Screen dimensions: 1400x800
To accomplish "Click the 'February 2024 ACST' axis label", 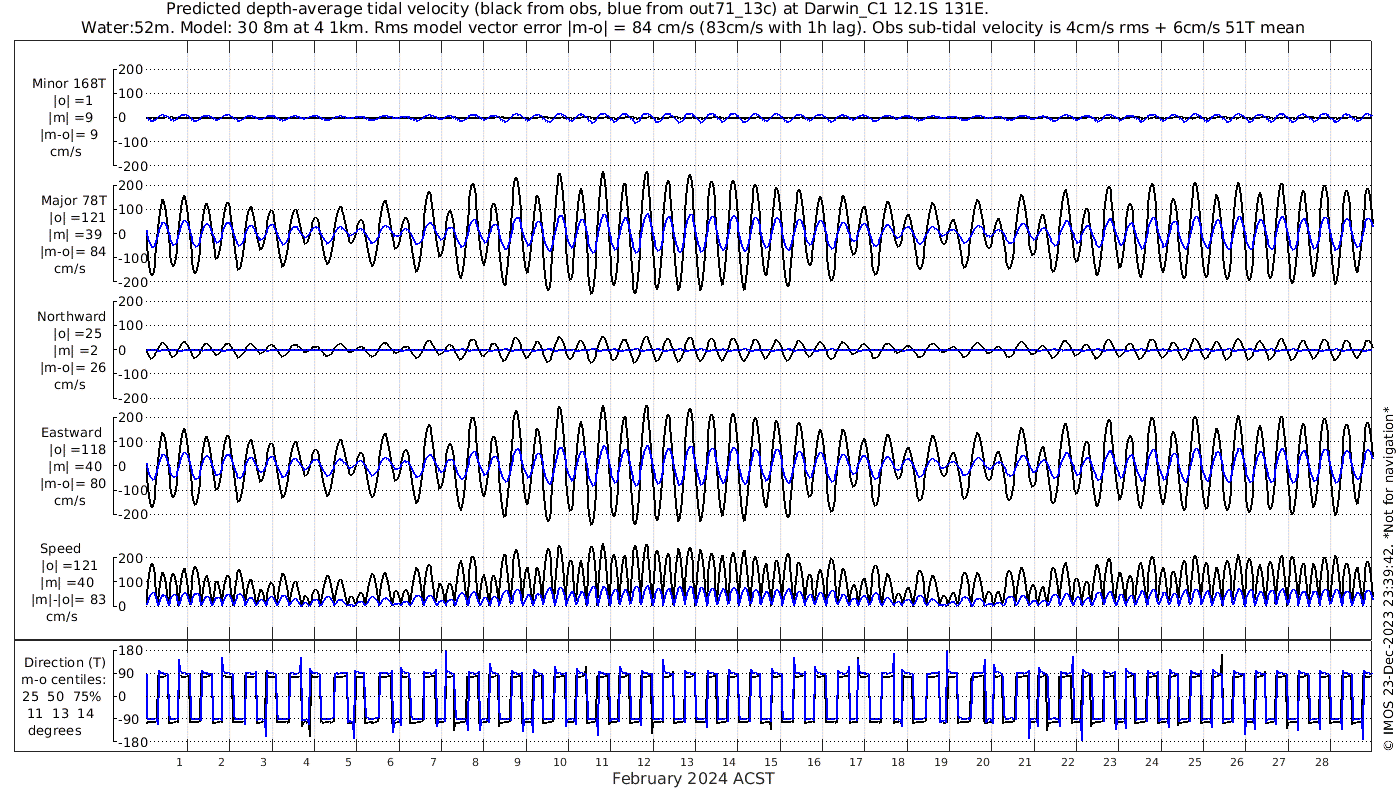I will pyautogui.click(x=693, y=779).
